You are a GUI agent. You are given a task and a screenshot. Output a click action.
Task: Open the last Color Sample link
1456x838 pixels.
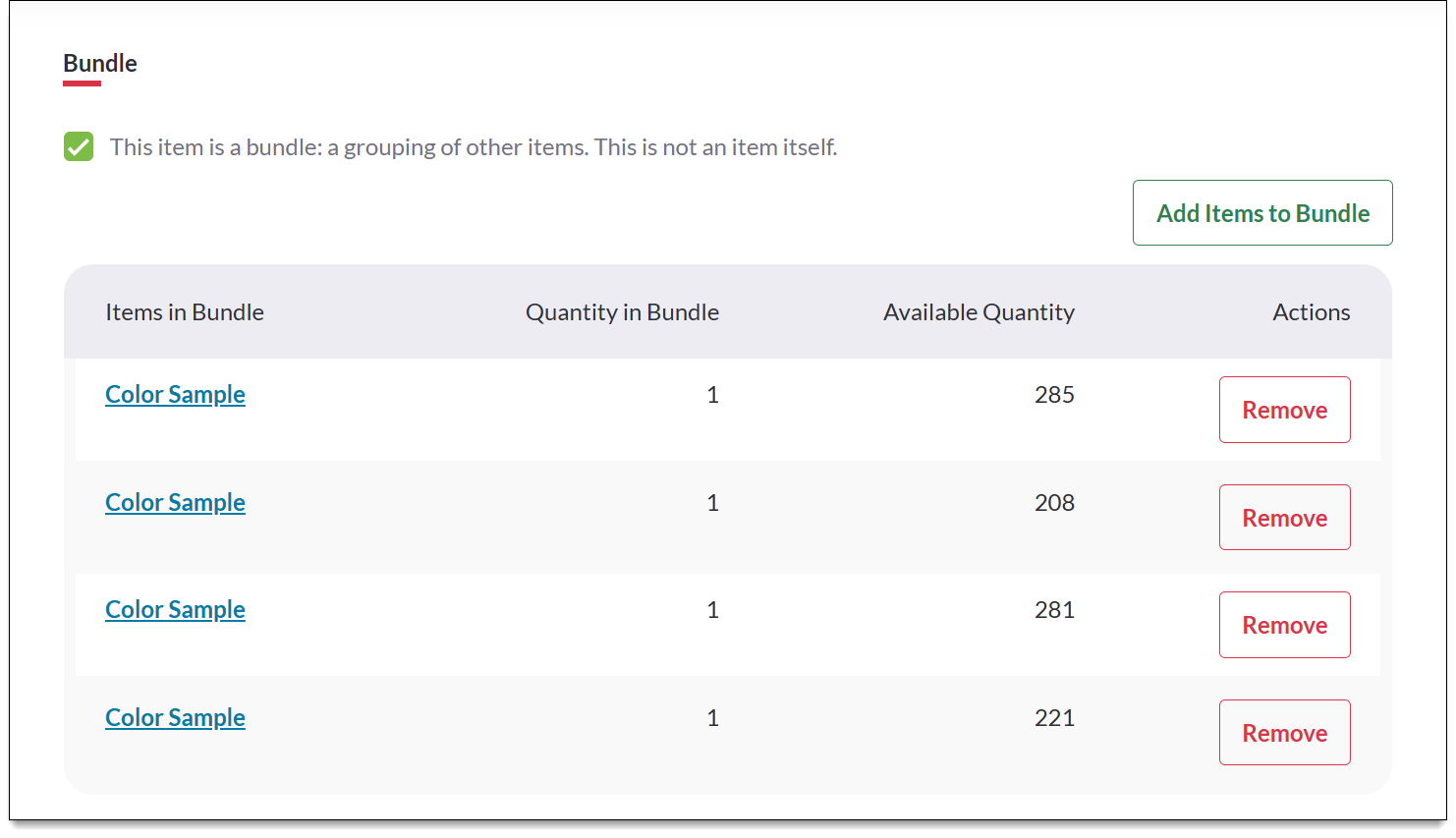[x=175, y=717]
